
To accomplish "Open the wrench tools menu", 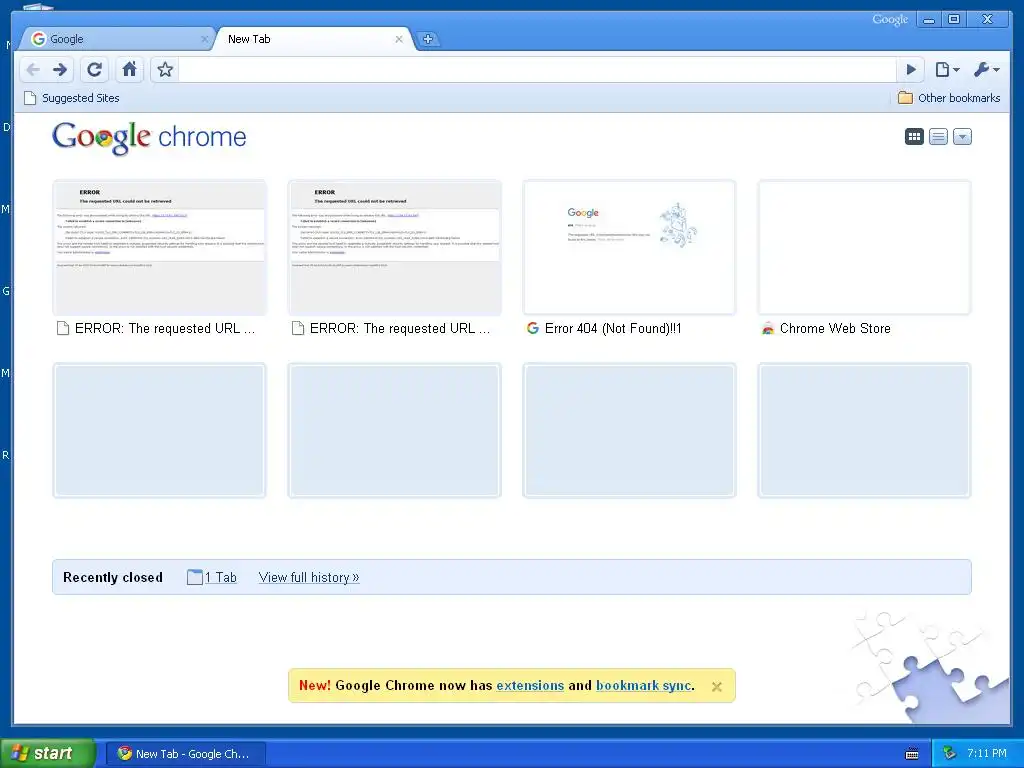I will [x=986, y=69].
